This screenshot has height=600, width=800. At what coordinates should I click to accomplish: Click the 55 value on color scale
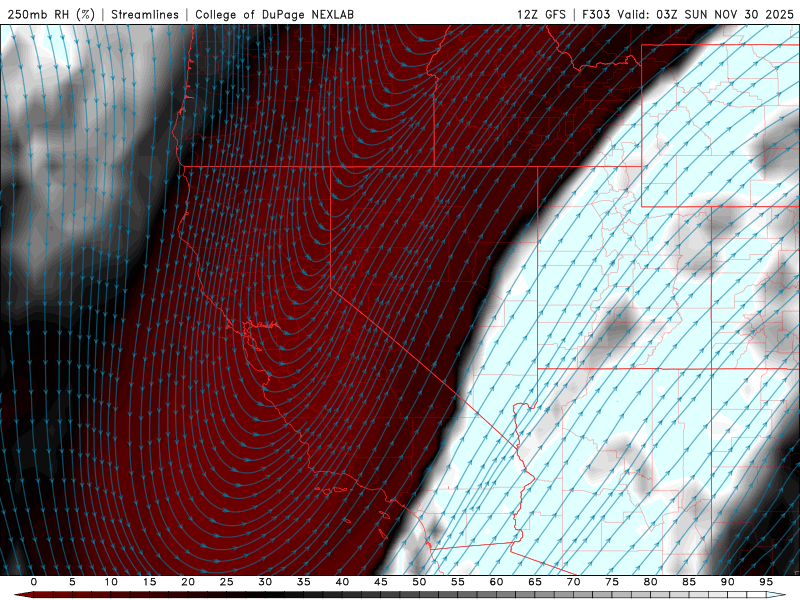pyautogui.click(x=457, y=582)
